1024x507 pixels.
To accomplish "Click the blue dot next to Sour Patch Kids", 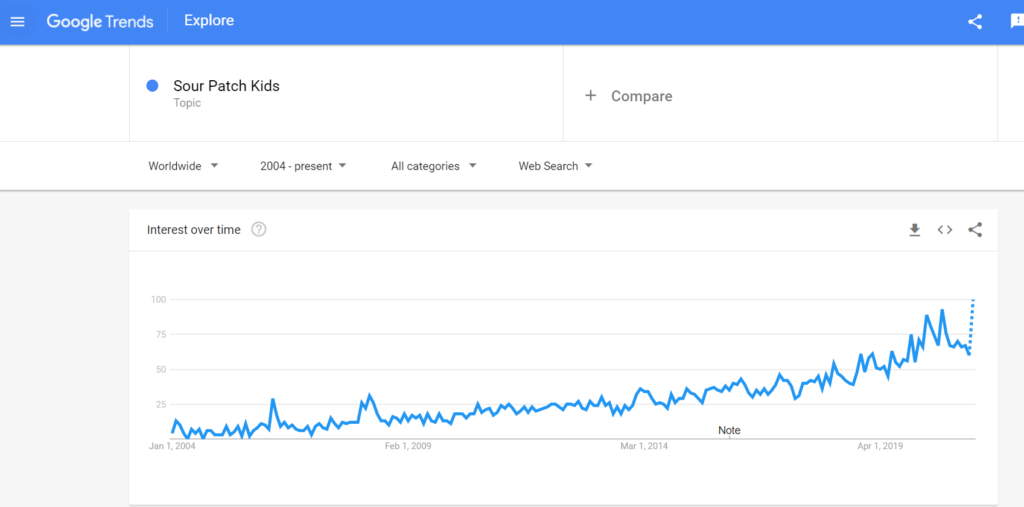I will 152,86.
